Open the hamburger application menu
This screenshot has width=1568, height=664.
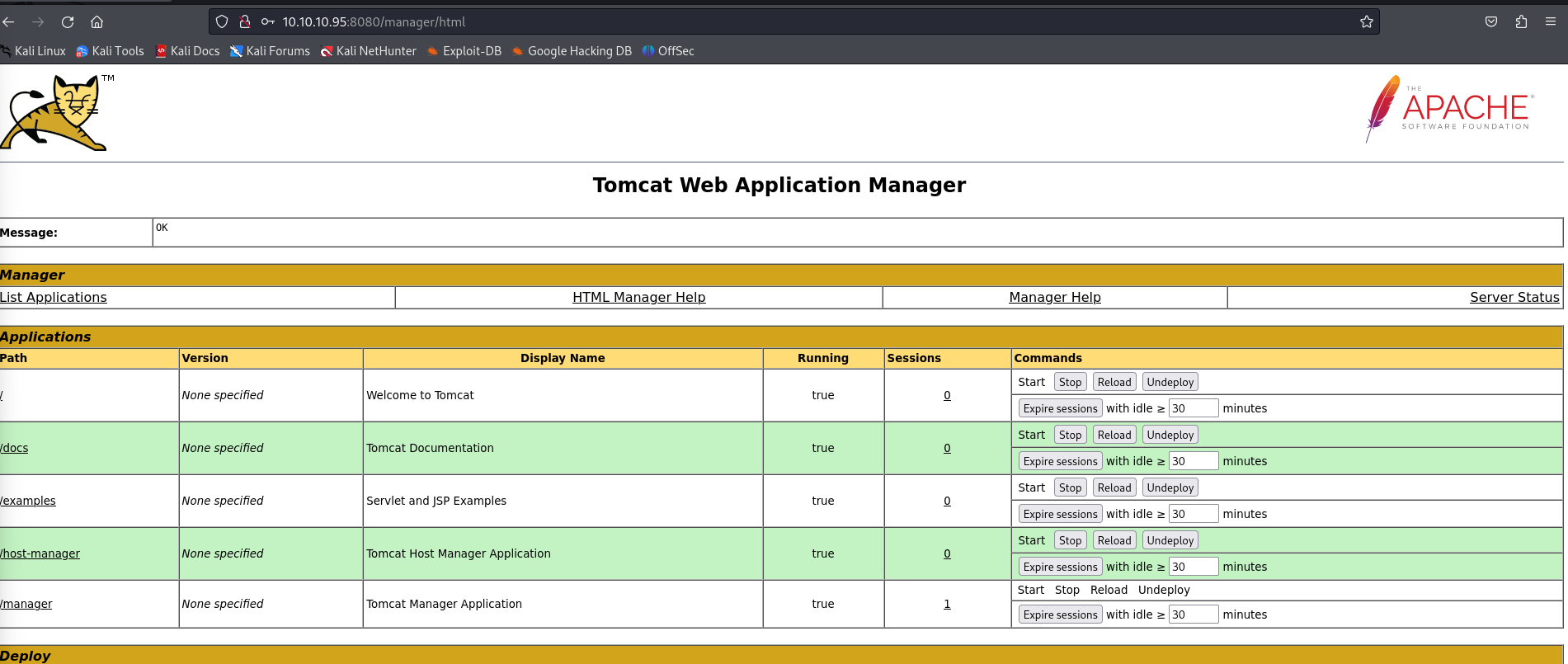click(1551, 22)
